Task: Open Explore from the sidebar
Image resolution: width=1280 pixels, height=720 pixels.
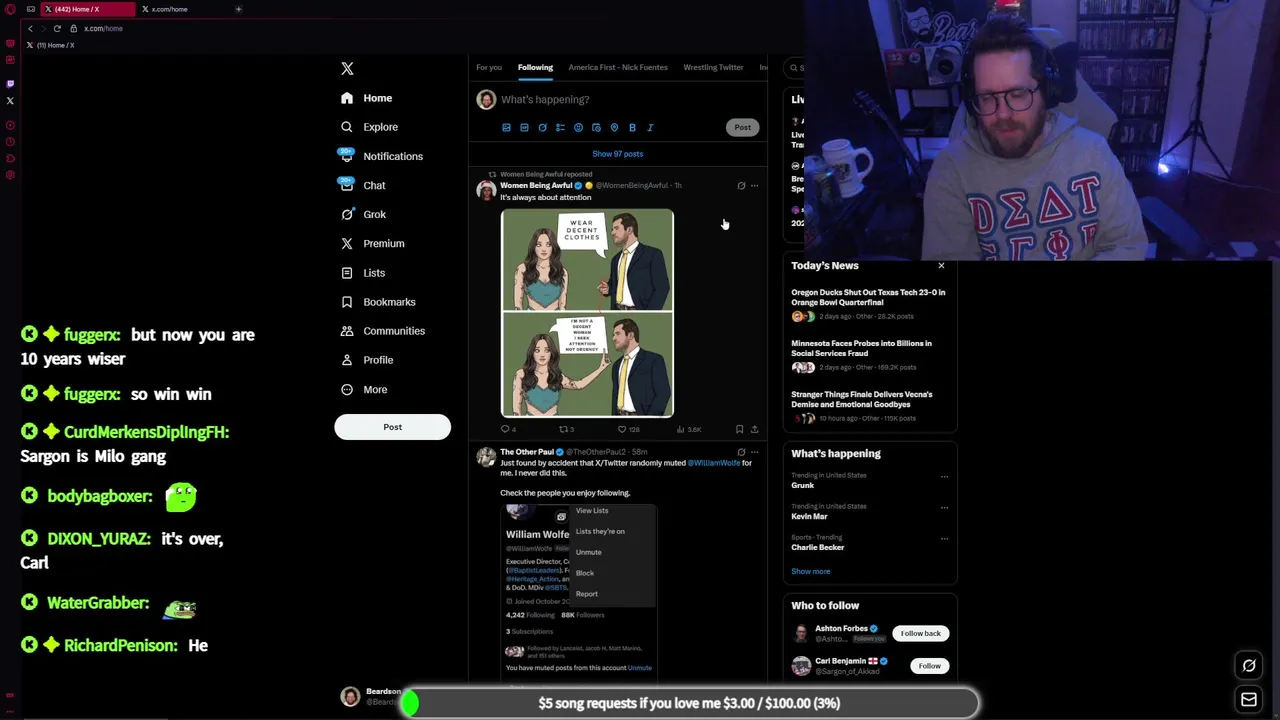Action: [369, 127]
